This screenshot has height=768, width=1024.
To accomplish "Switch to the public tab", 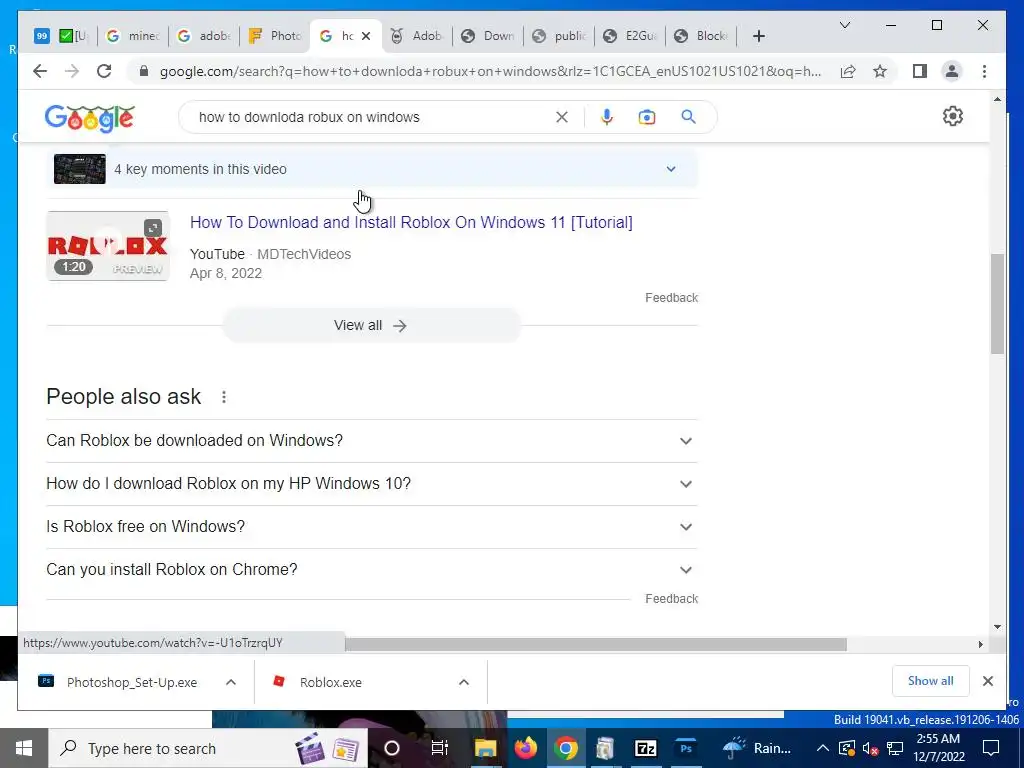I will pyautogui.click(x=559, y=36).
